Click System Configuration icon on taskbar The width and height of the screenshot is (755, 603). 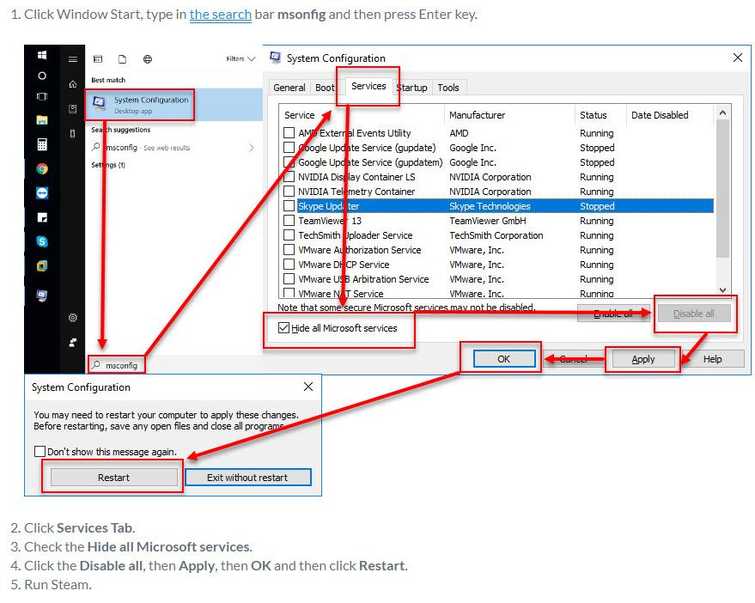tap(42, 295)
